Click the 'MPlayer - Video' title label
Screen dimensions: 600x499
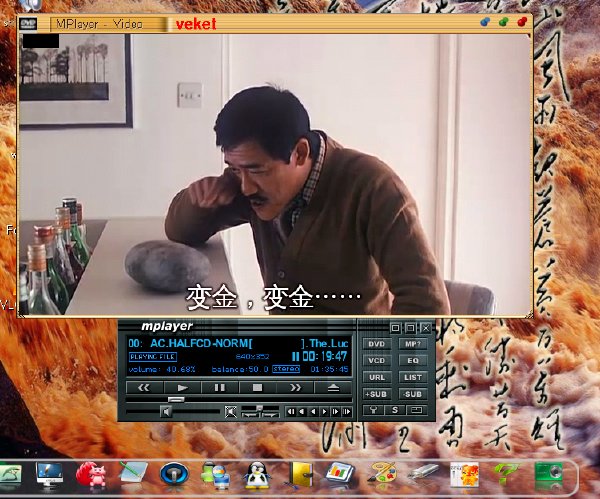[x=99, y=24]
